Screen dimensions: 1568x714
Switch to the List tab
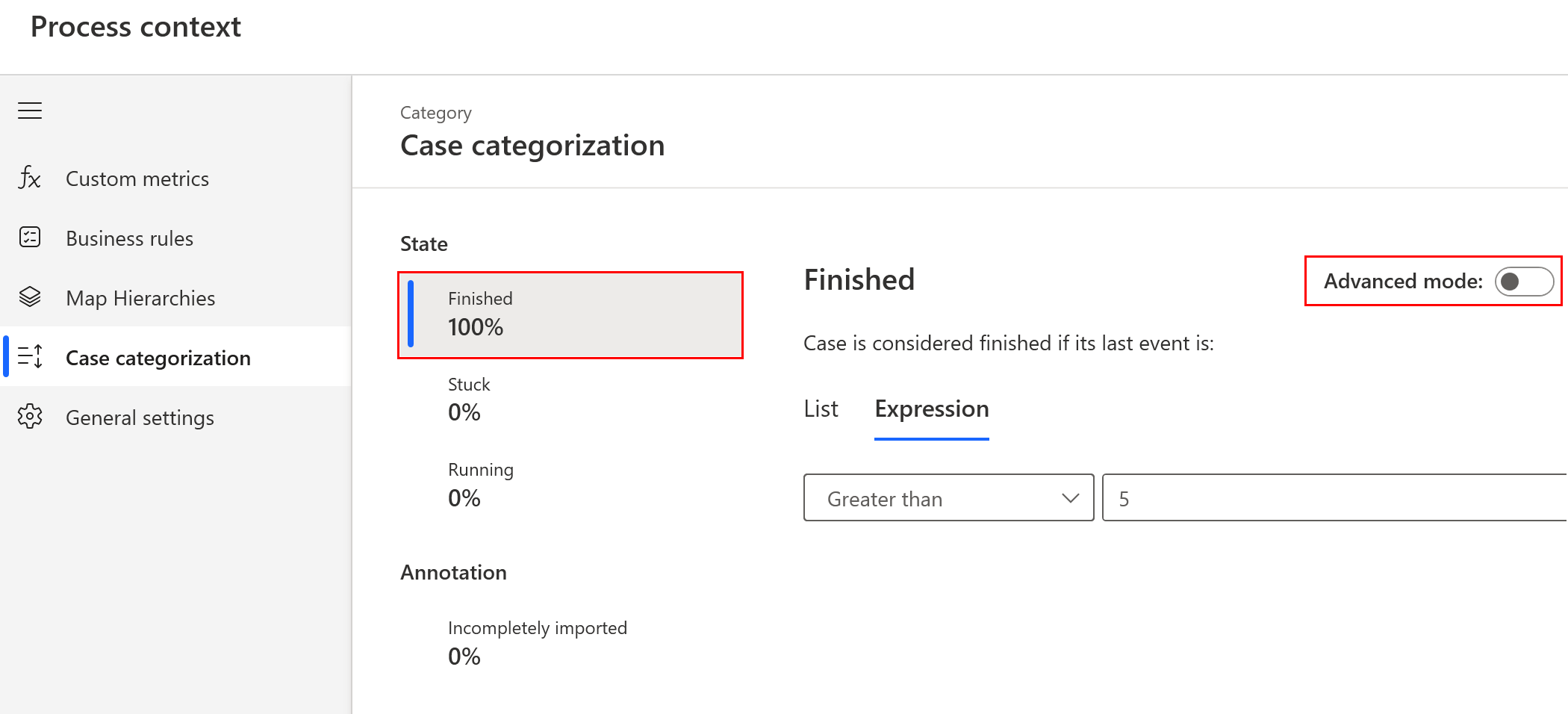(821, 409)
